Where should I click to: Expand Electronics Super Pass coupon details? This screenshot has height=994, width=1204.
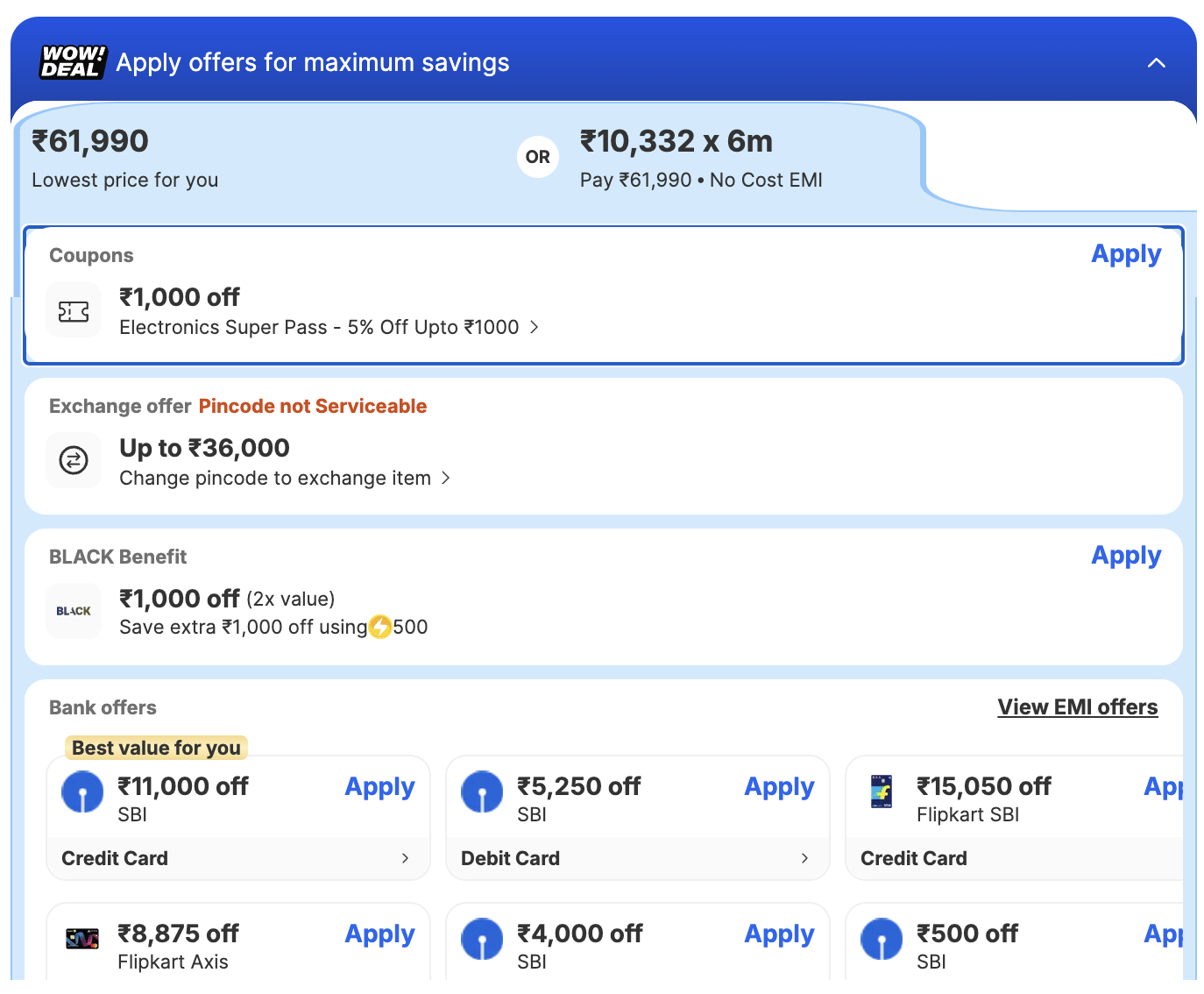click(534, 328)
